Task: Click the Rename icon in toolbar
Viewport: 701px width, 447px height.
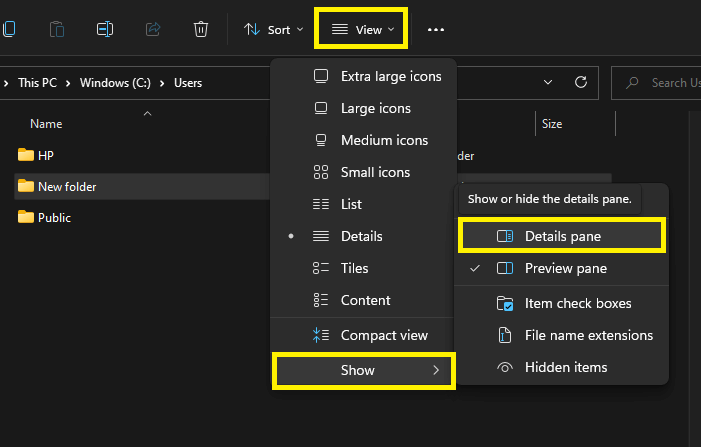Action: click(x=105, y=29)
